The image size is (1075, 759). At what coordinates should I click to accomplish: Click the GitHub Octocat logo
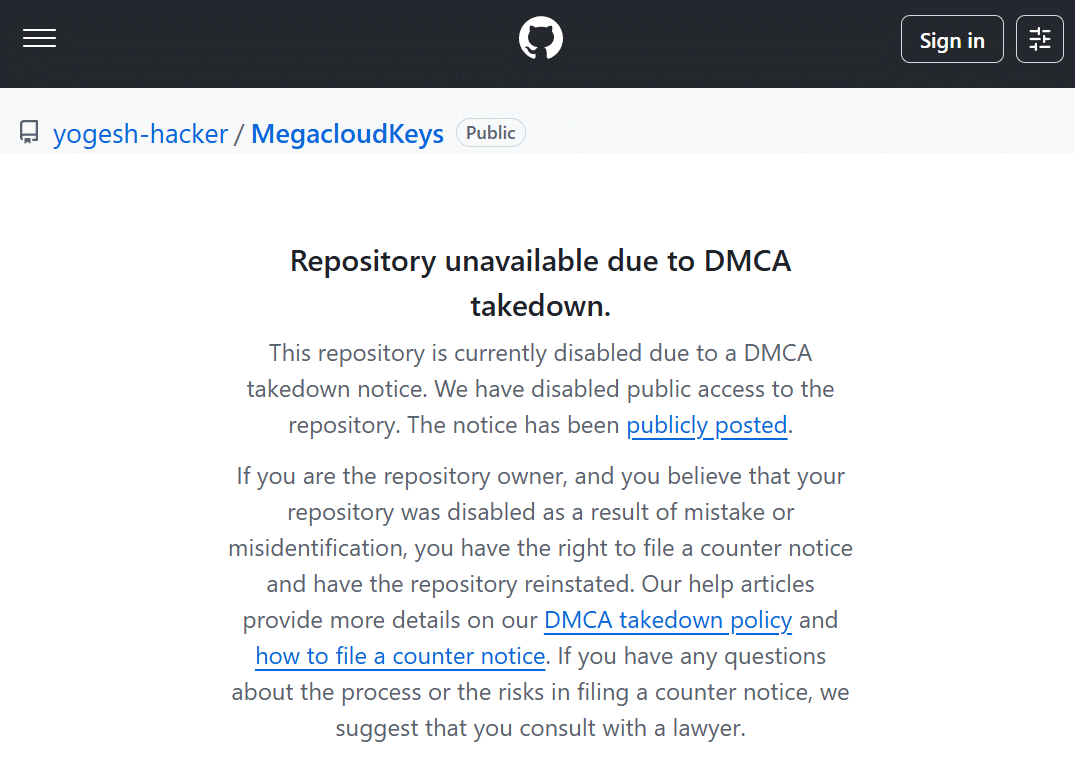click(541, 39)
